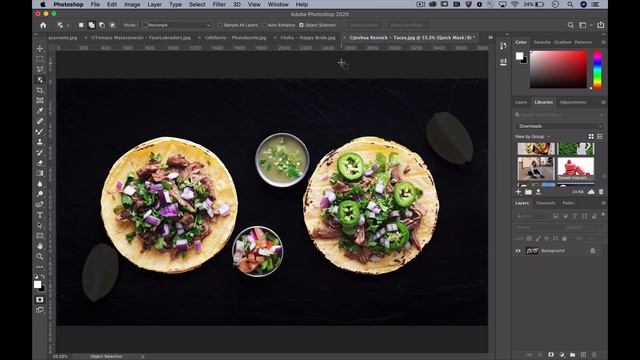
Task: Select the History Brush tool
Action: pyautogui.click(x=40, y=153)
